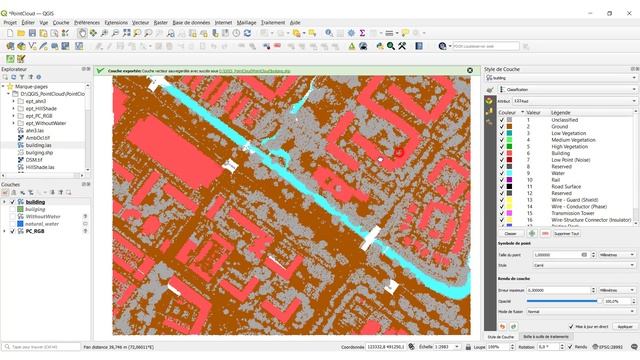Click the Python console icon

pyautogui.click(x=380, y=46)
